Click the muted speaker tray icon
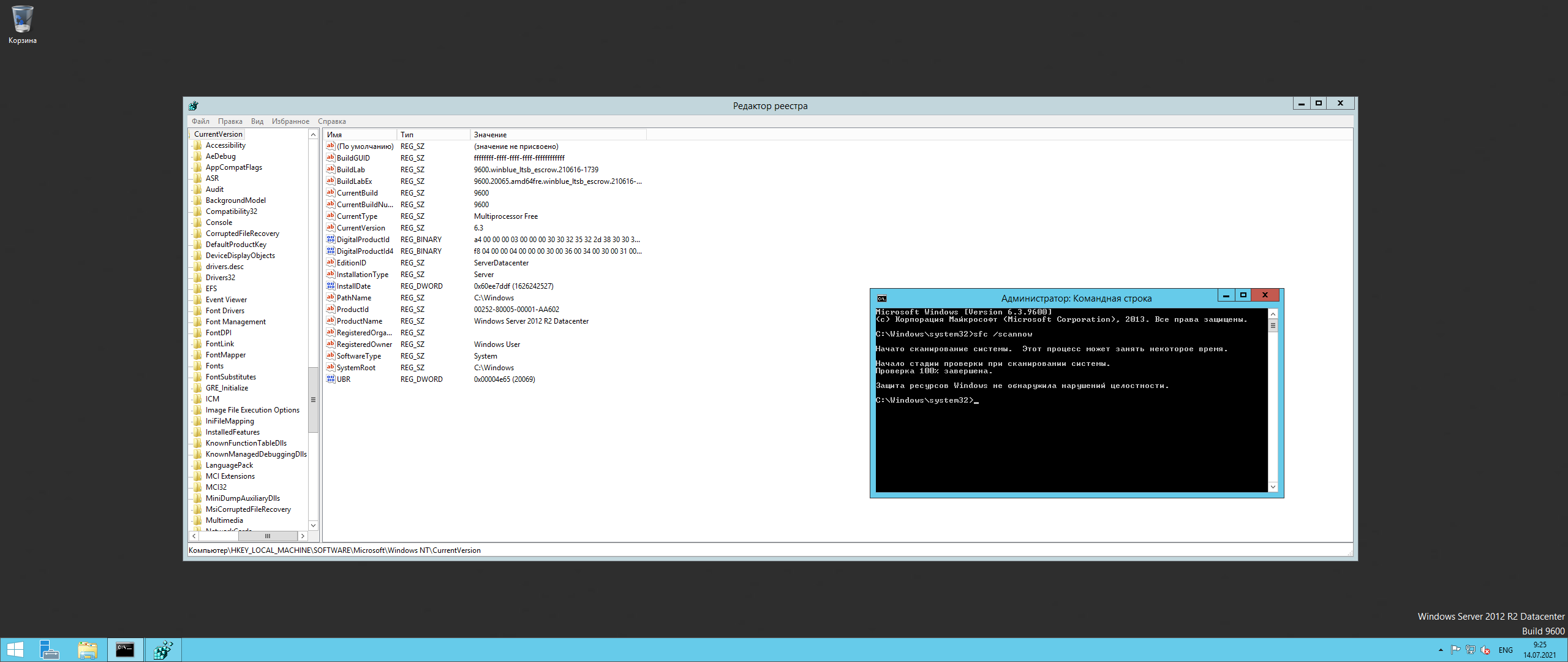This screenshot has height=662, width=1568. [1485, 650]
